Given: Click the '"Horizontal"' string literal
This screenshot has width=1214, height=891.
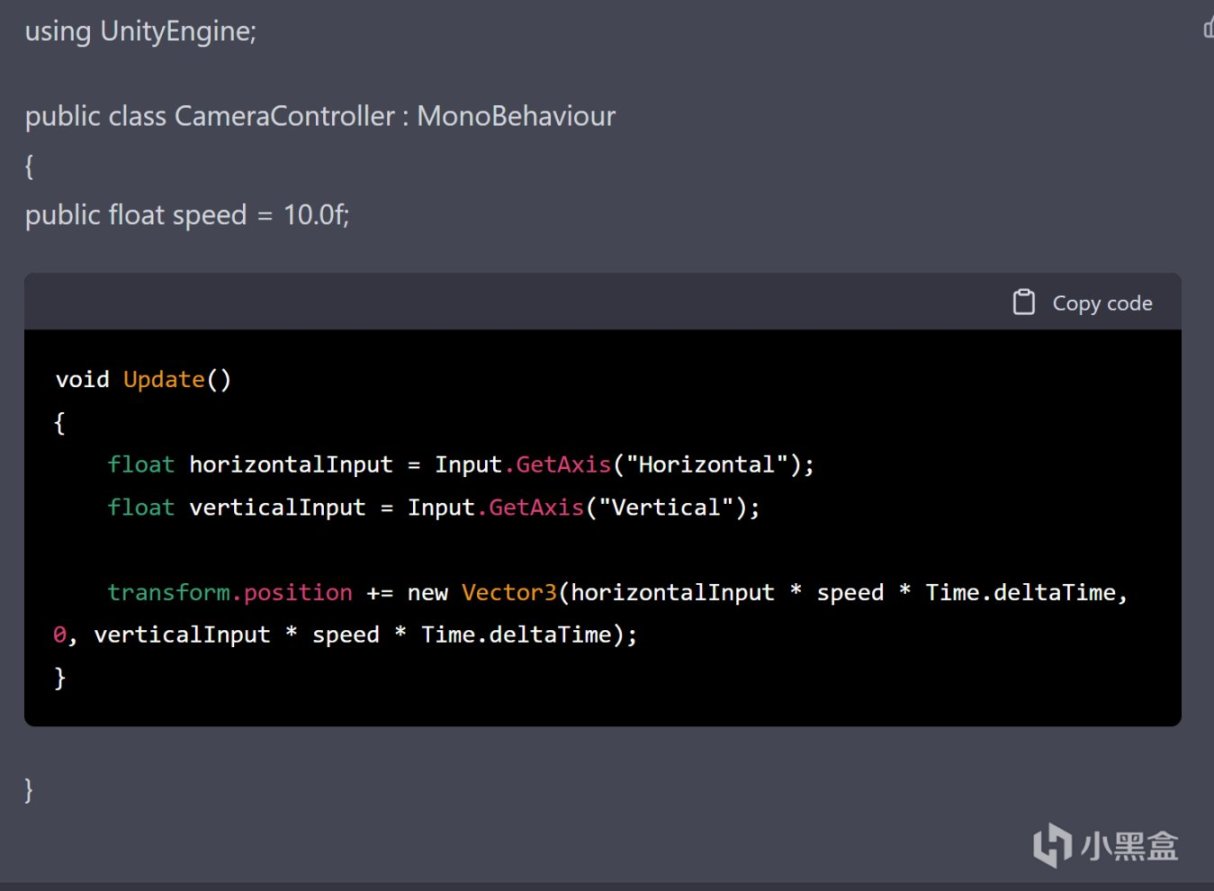Looking at the screenshot, I should 707,465.
